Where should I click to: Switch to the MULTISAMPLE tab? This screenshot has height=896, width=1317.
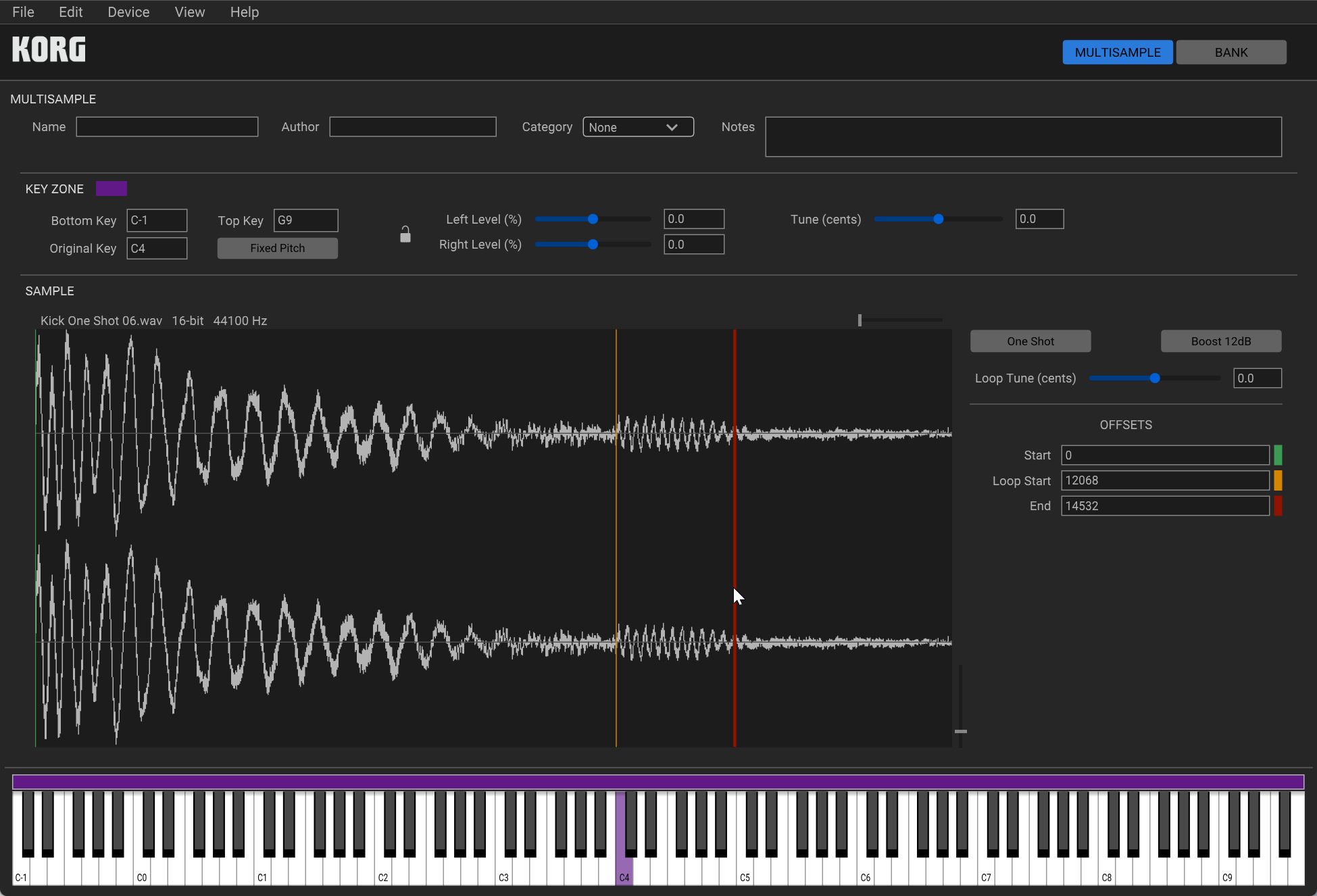pyautogui.click(x=1118, y=53)
